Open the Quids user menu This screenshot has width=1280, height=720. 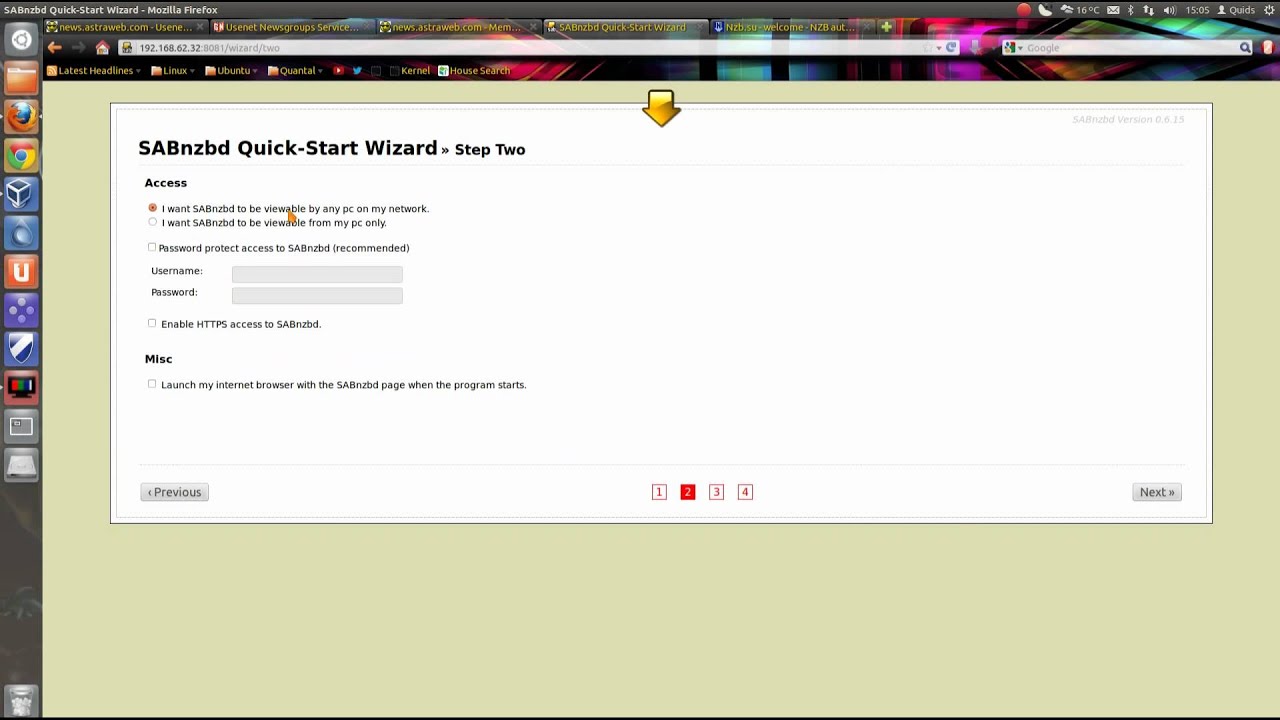coord(1235,10)
